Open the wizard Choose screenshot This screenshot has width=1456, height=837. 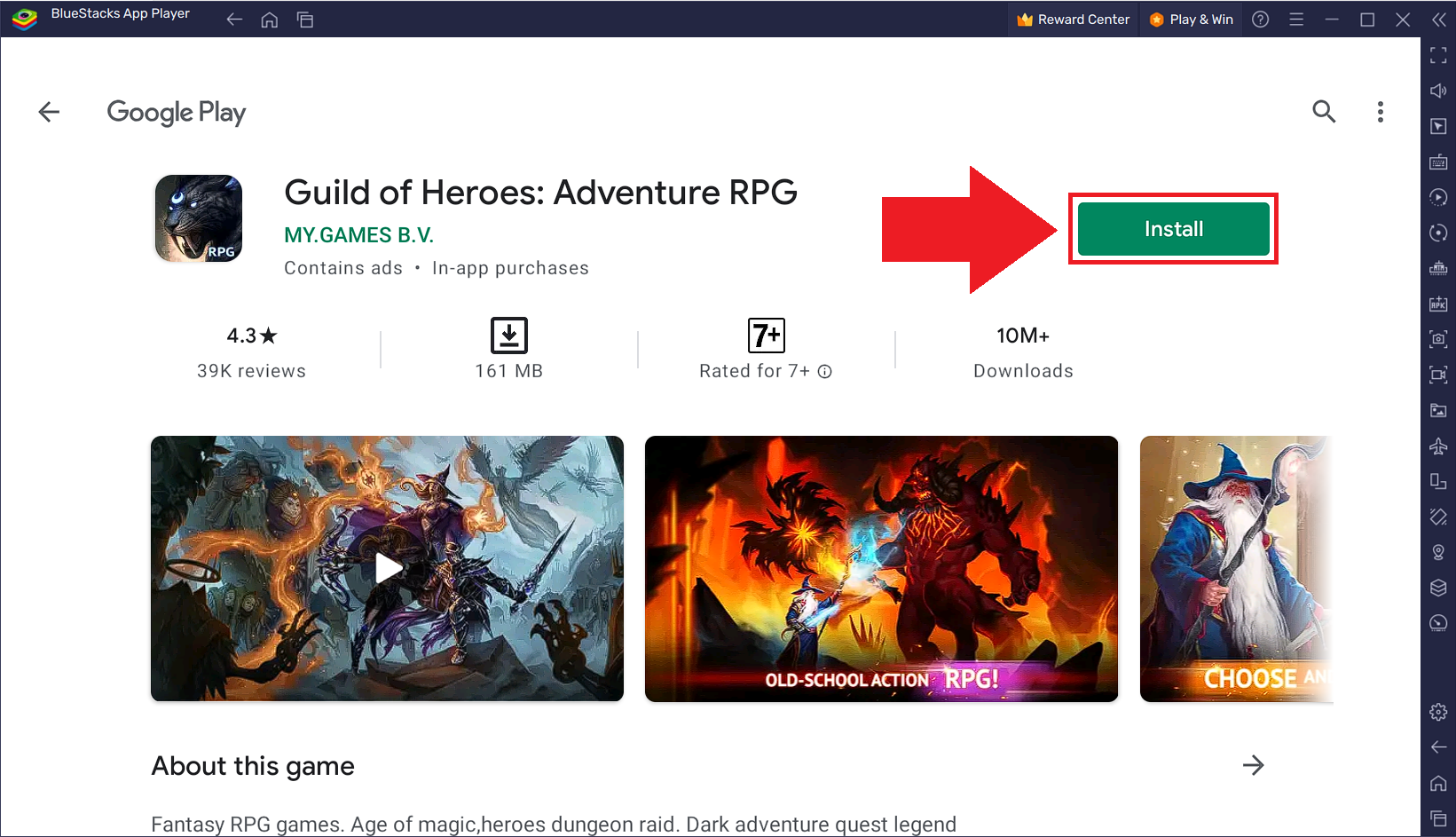(1236, 568)
